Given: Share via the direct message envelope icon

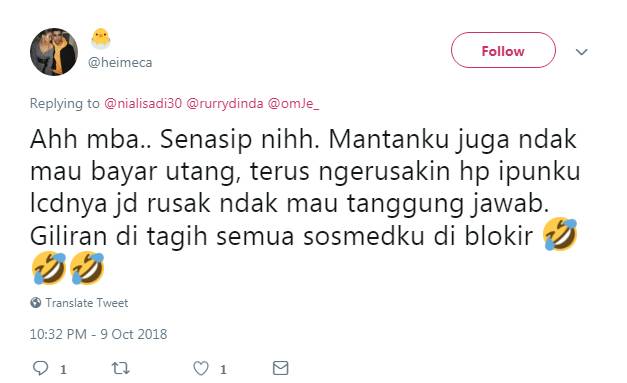Looking at the screenshot, I should 280,368.
